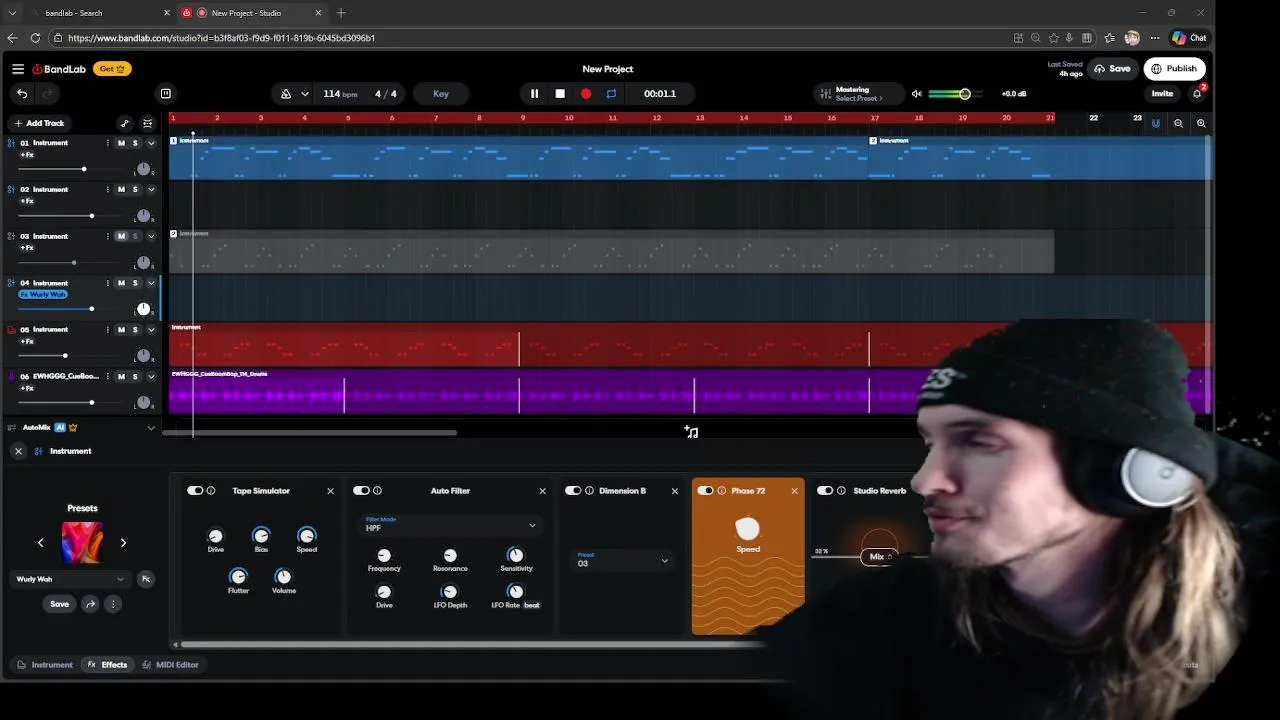Select the Effects tab
1280x720 pixels.
[x=107, y=665]
